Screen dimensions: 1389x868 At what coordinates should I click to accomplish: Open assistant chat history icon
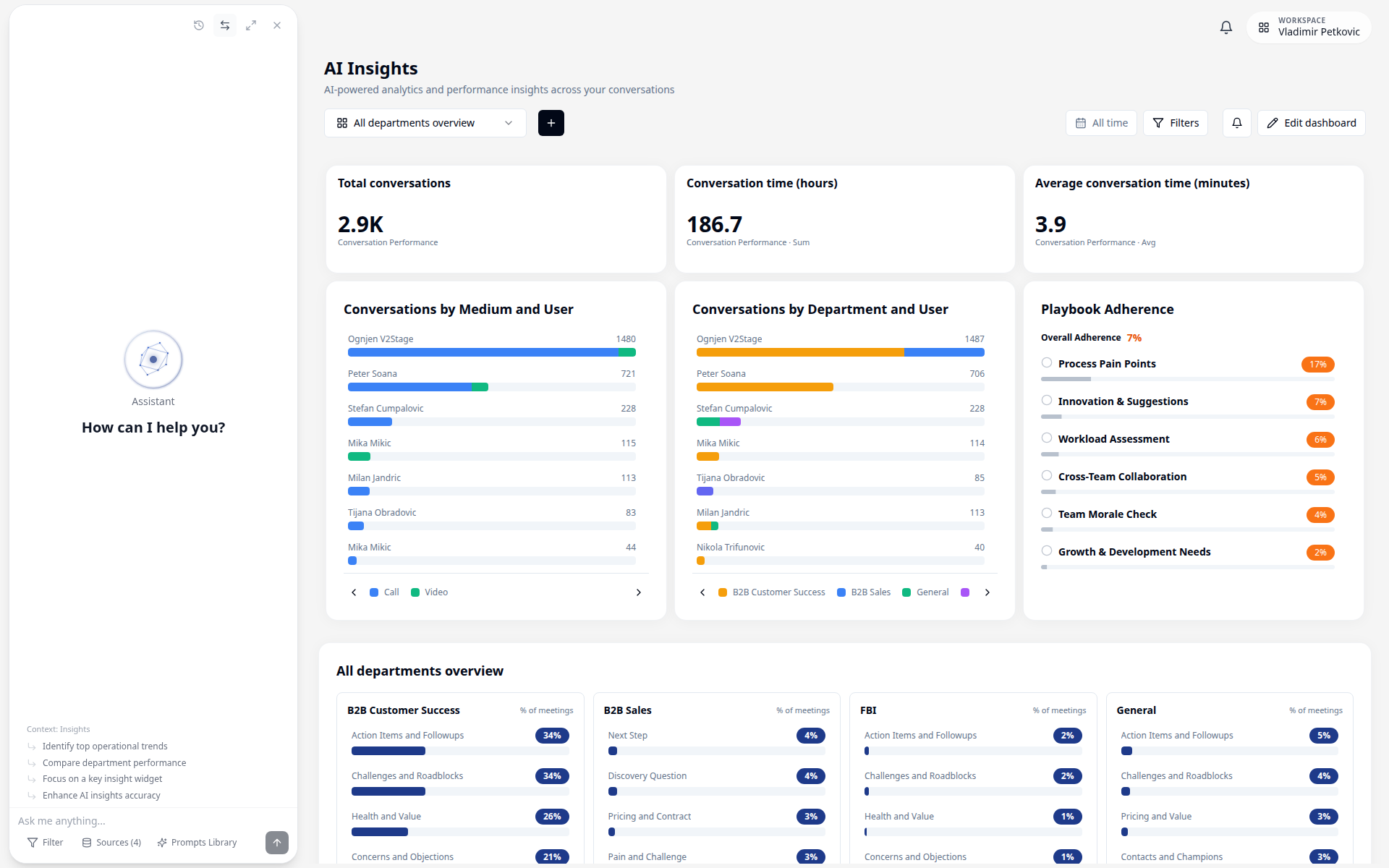(x=199, y=25)
